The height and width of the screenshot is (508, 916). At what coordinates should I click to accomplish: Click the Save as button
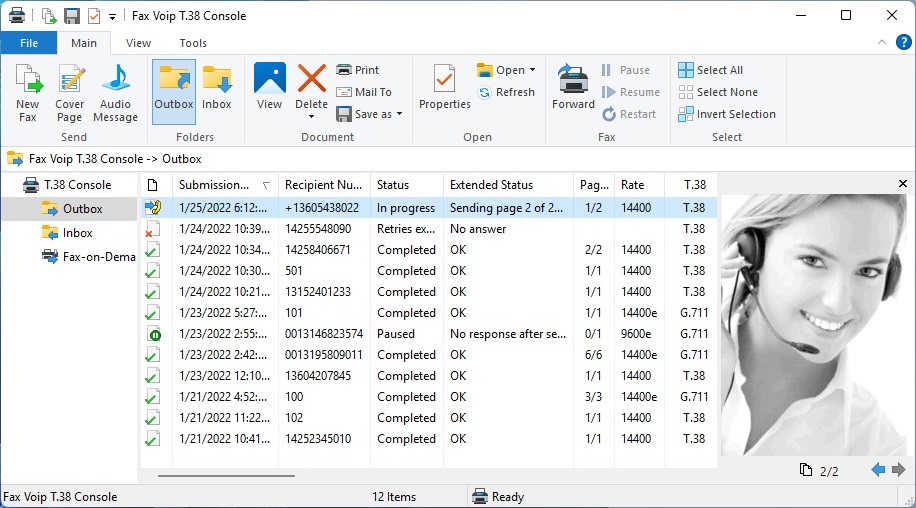363,114
